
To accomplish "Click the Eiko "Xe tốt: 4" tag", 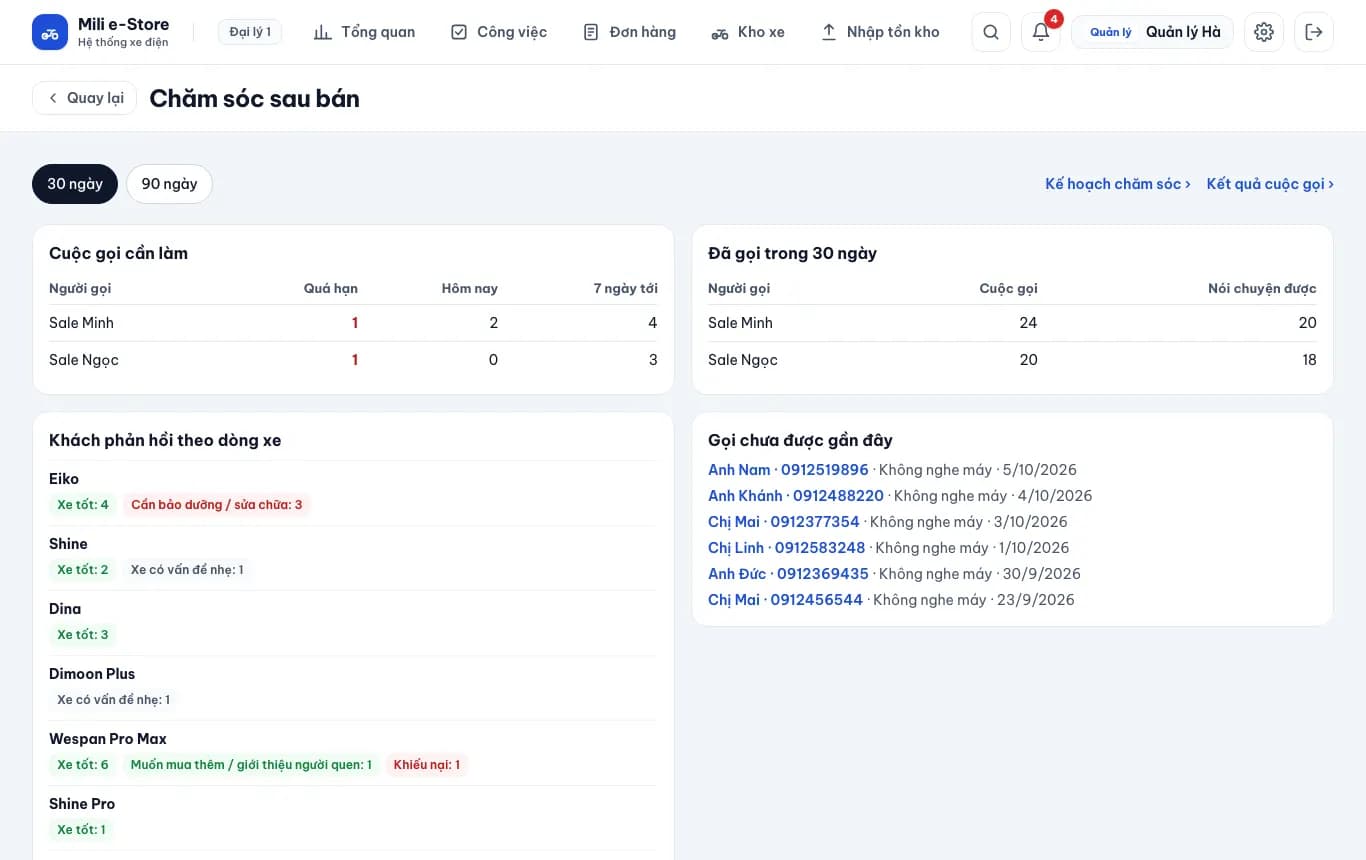I will coord(83,505).
